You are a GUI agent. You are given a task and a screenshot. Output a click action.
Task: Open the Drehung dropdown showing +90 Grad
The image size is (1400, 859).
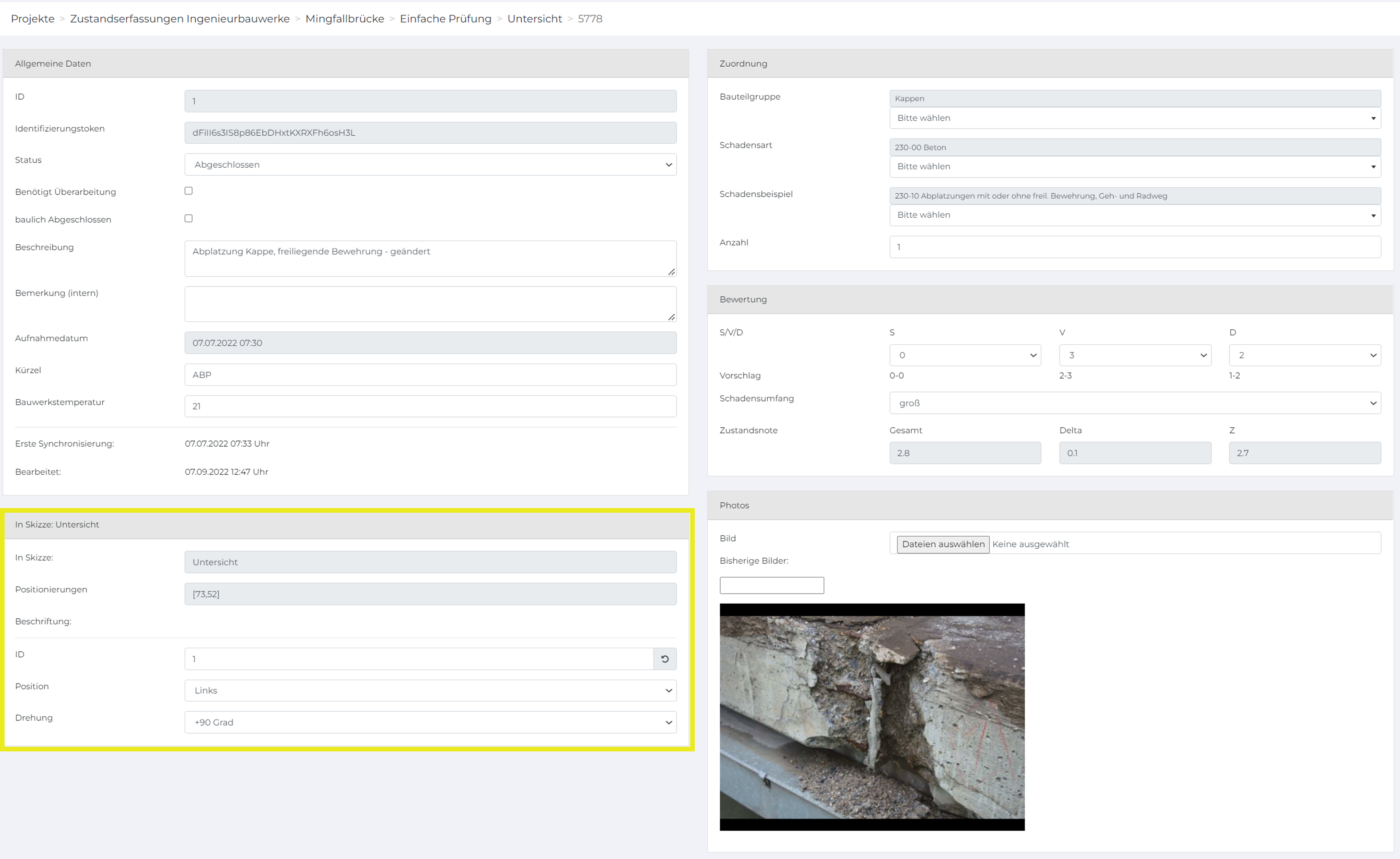tap(430, 722)
